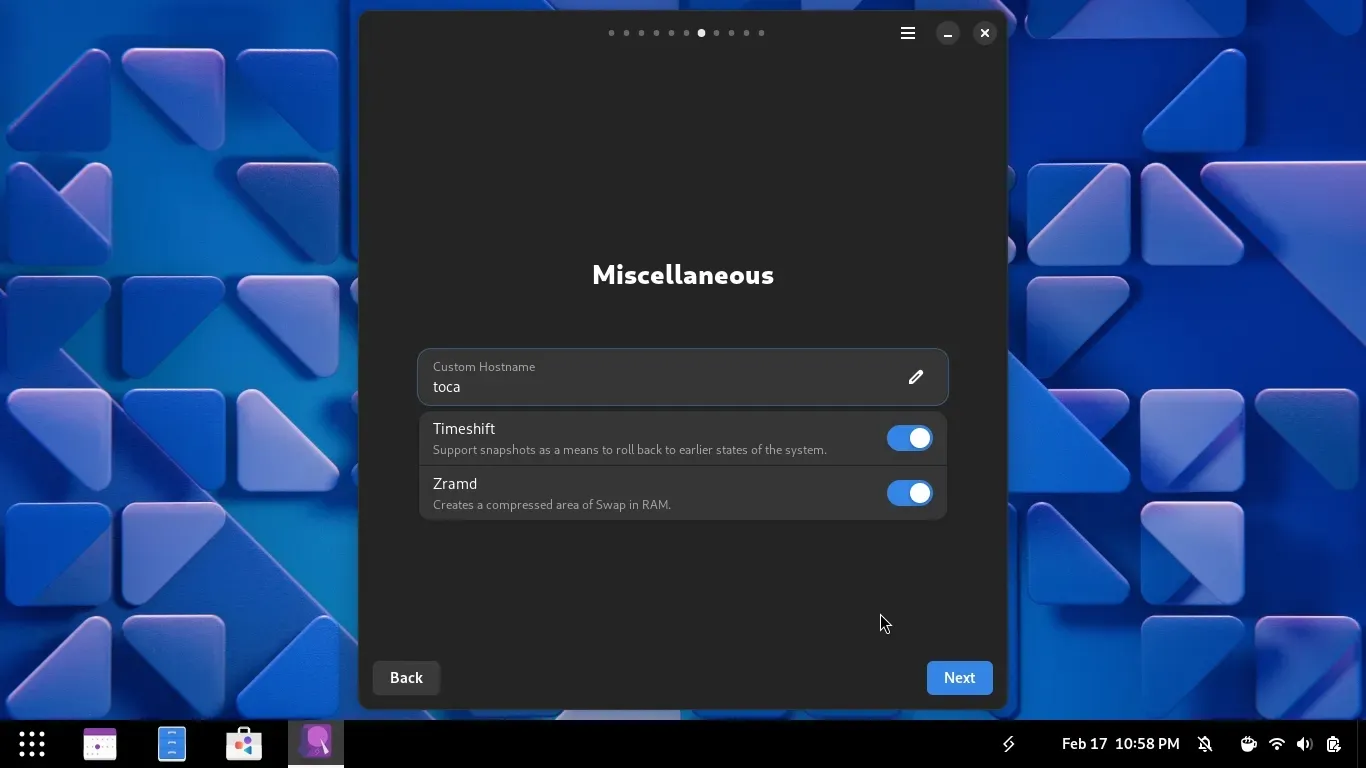
Task: Open the app grid from the taskbar
Action: 32,744
